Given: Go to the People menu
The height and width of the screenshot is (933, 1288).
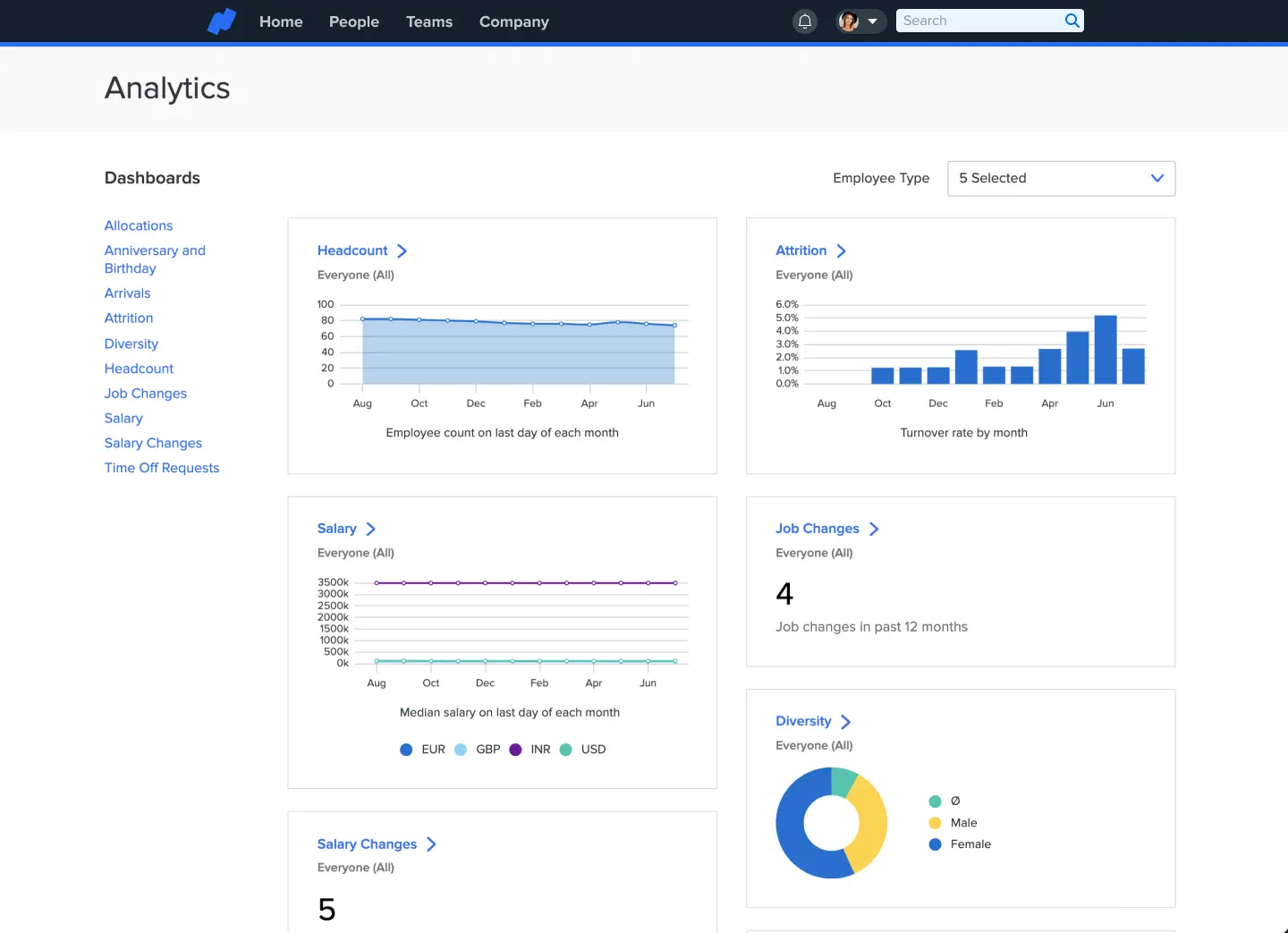Looking at the screenshot, I should pyautogui.click(x=354, y=21).
